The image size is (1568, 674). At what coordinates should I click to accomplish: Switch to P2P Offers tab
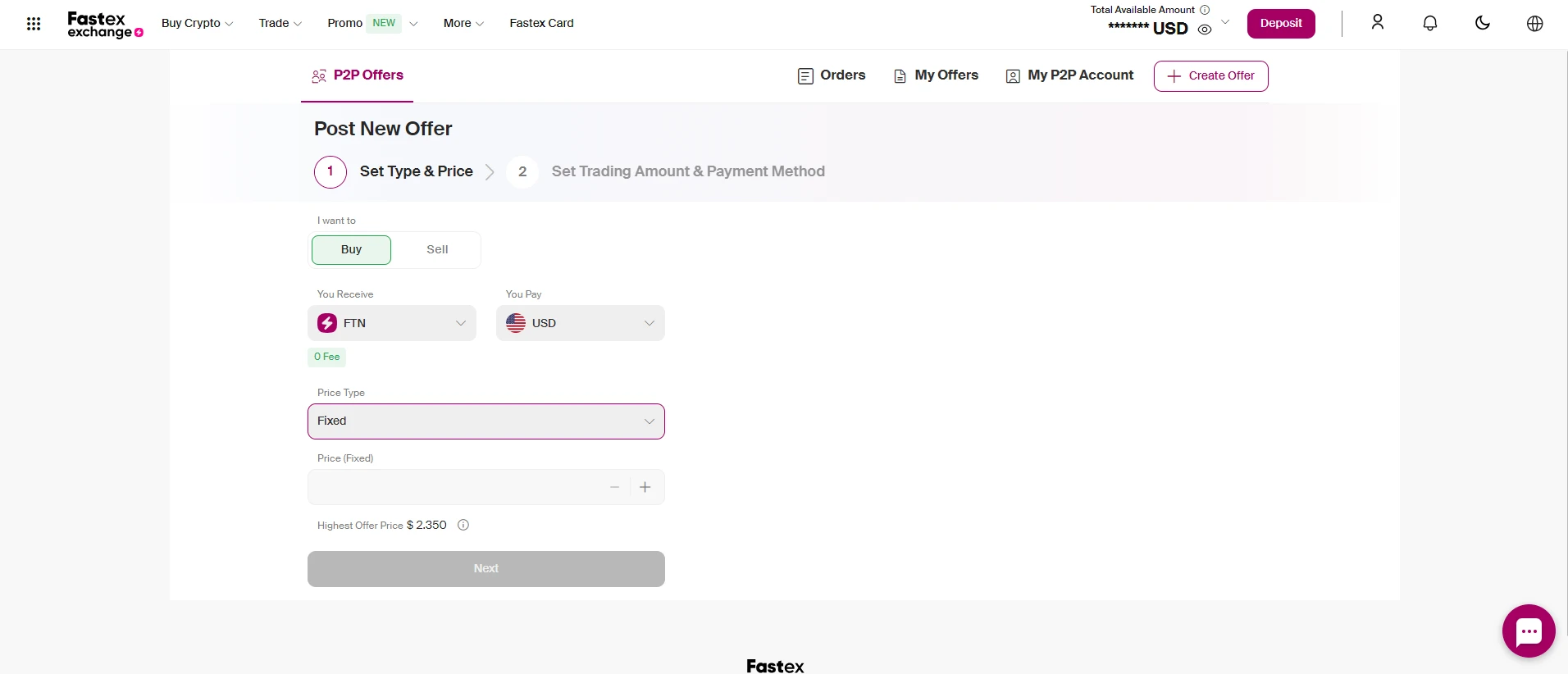(x=357, y=75)
